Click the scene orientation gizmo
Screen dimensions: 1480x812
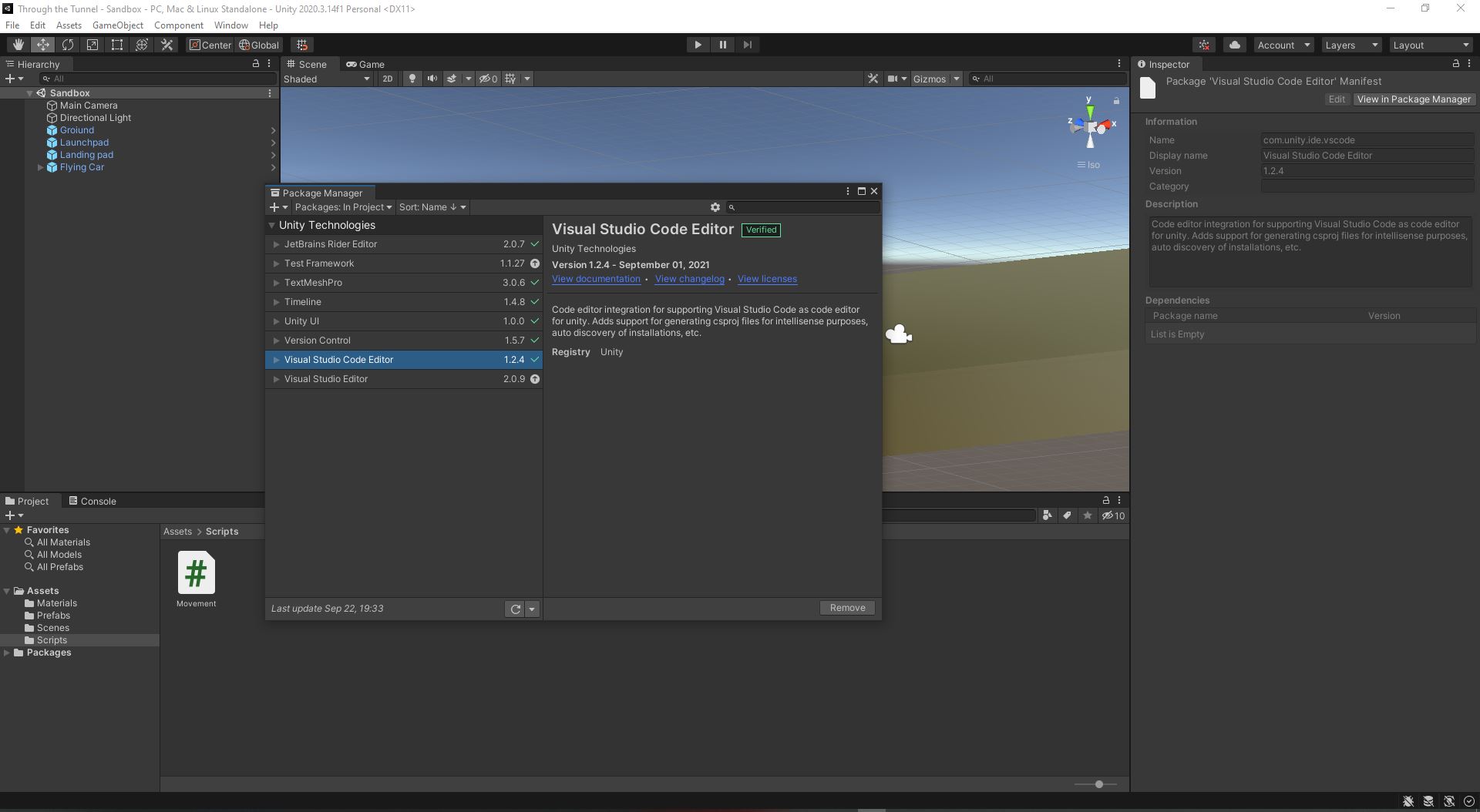(1091, 126)
